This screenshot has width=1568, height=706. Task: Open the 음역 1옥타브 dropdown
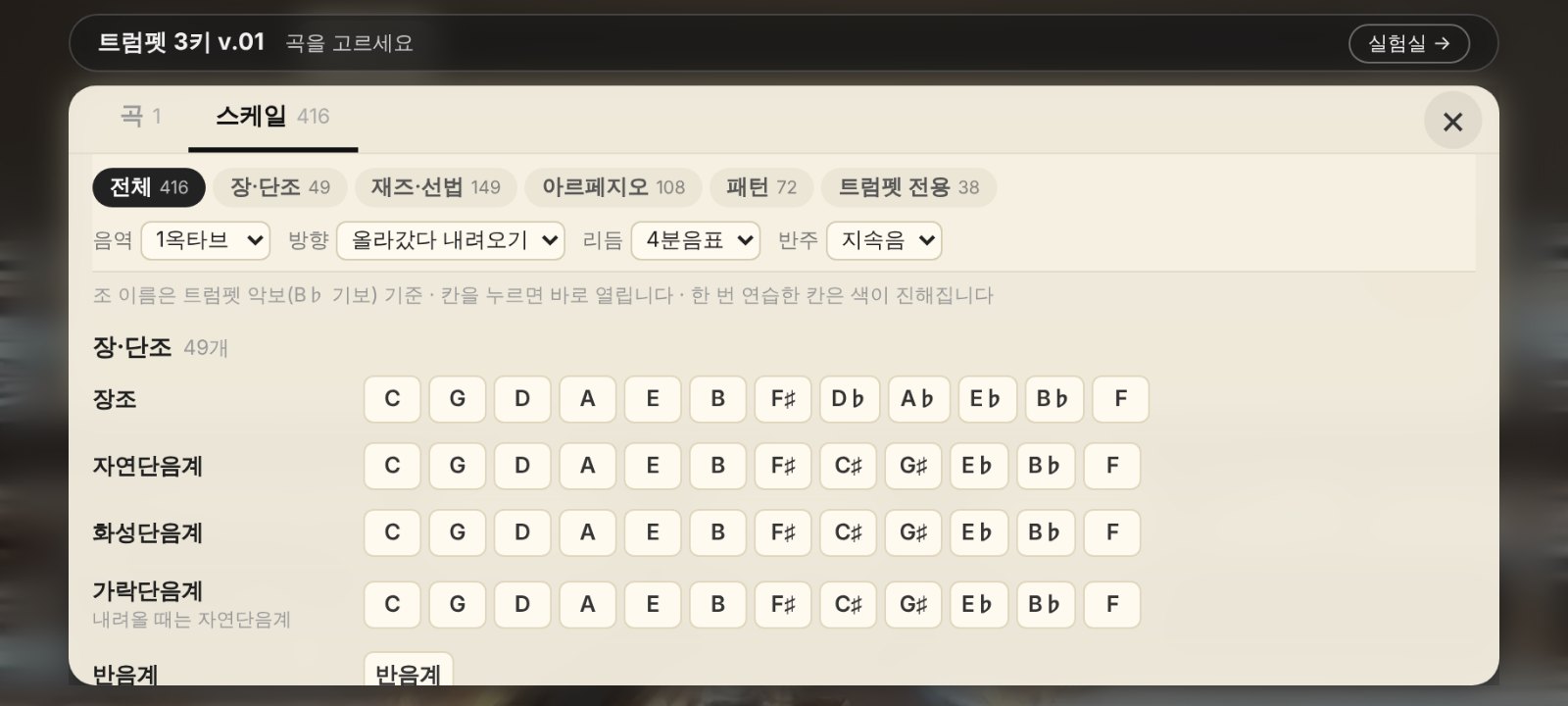click(206, 240)
